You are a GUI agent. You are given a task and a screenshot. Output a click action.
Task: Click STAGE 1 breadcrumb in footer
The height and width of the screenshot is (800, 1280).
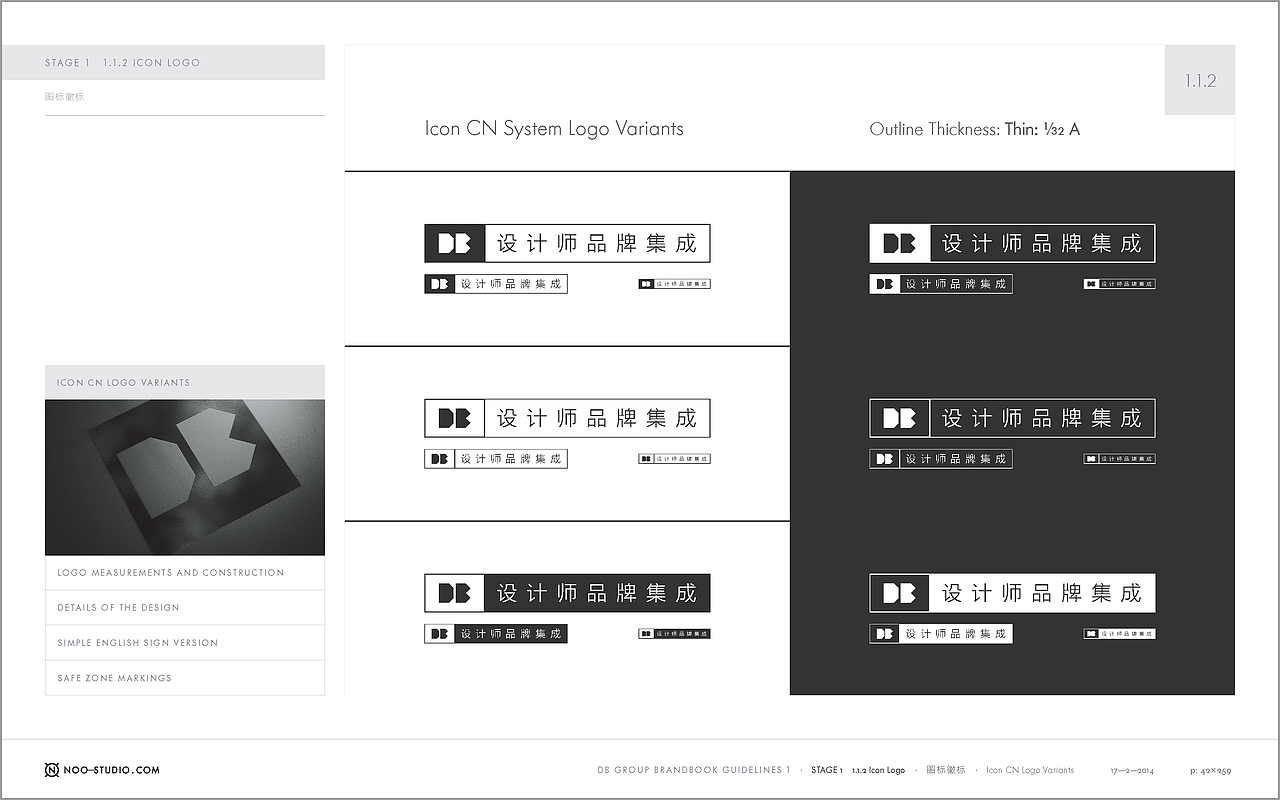click(x=827, y=770)
